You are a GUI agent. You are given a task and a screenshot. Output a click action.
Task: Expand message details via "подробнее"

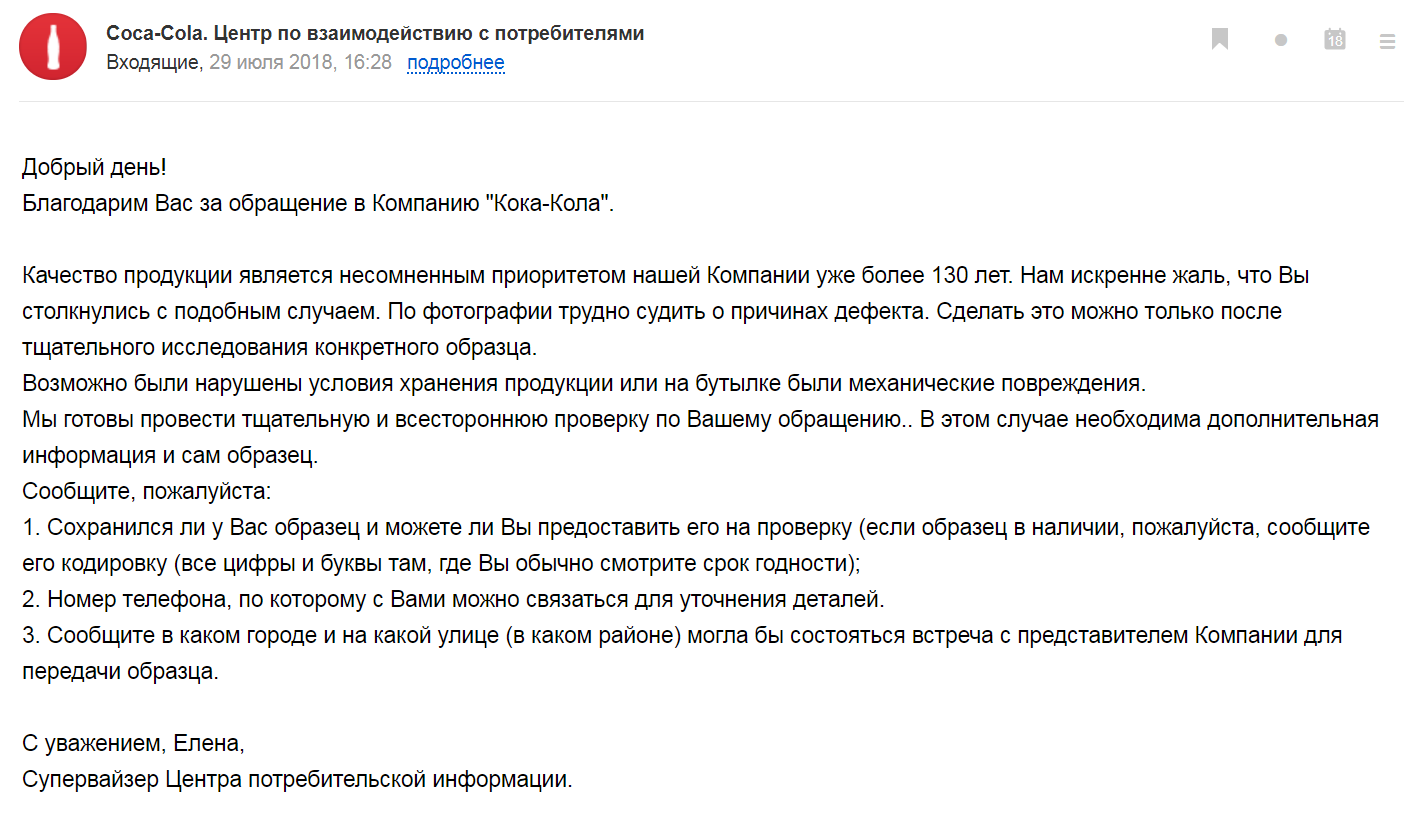coord(455,63)
